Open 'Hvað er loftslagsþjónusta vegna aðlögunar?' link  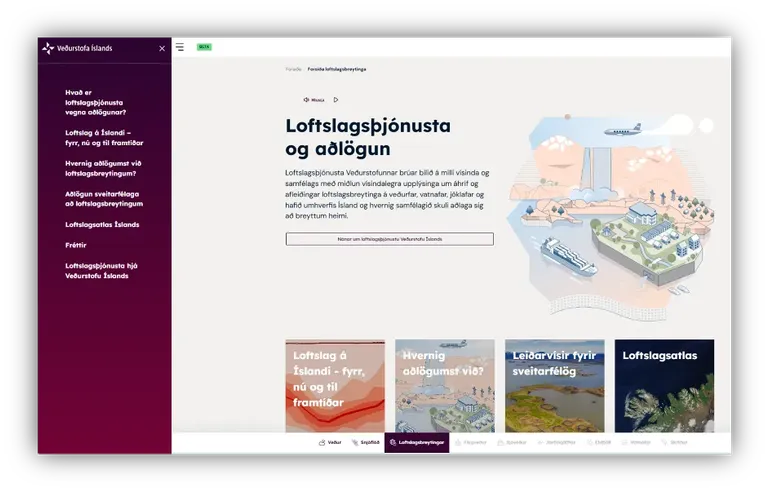96,102
